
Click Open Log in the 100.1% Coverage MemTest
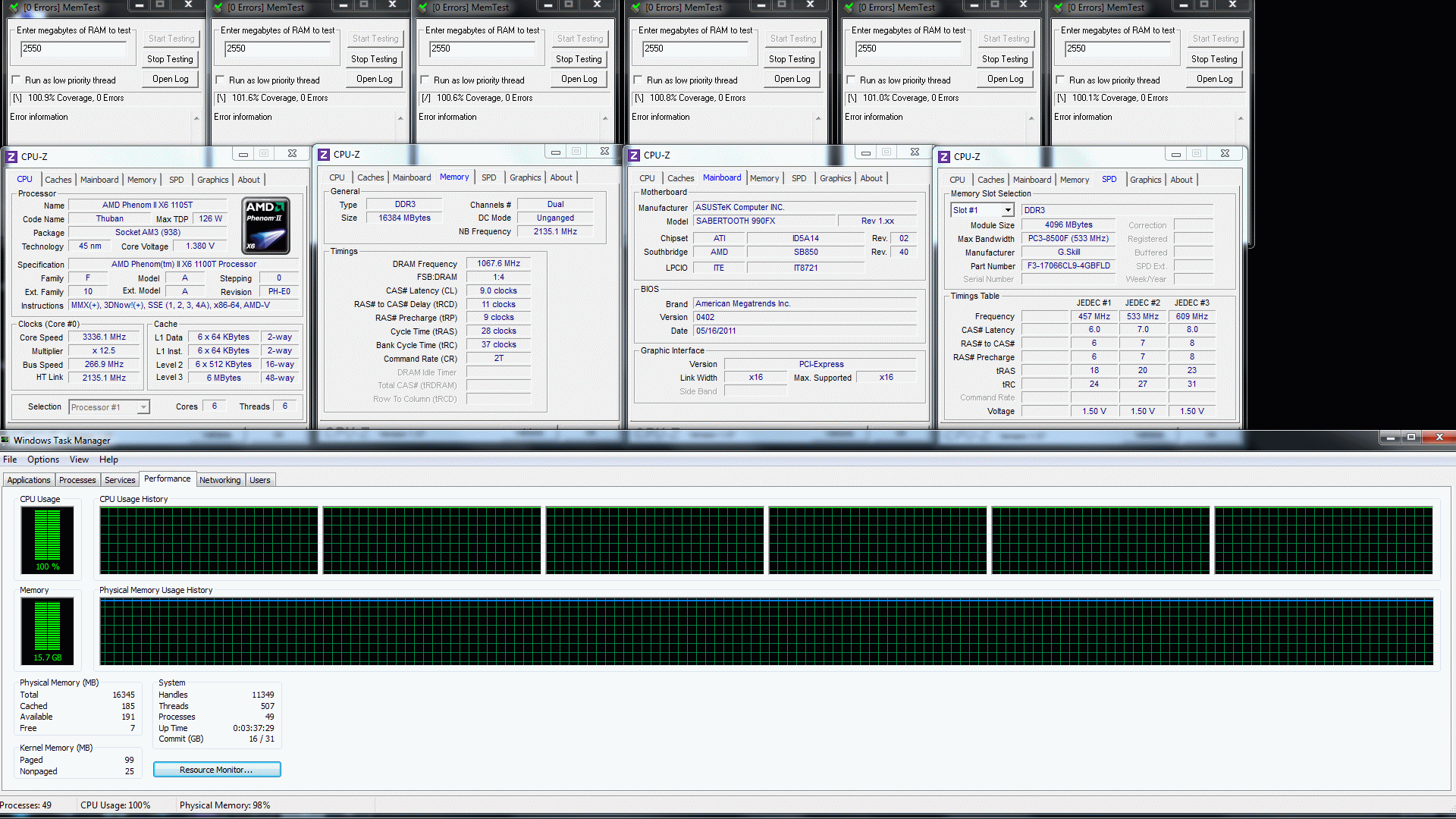click(1214, 79)
